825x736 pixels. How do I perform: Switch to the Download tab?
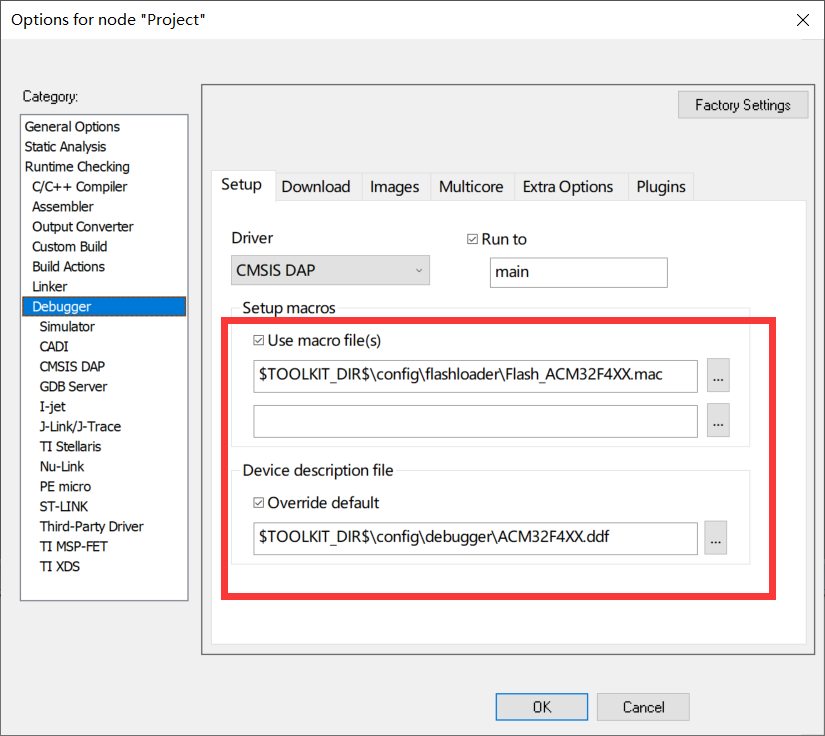[316, 187]
